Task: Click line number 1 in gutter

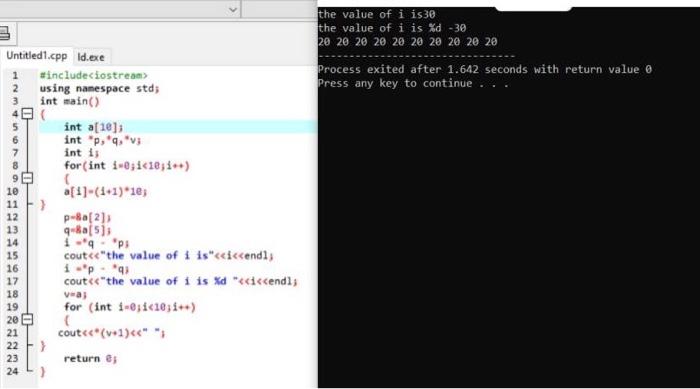Action: [15, 75]
